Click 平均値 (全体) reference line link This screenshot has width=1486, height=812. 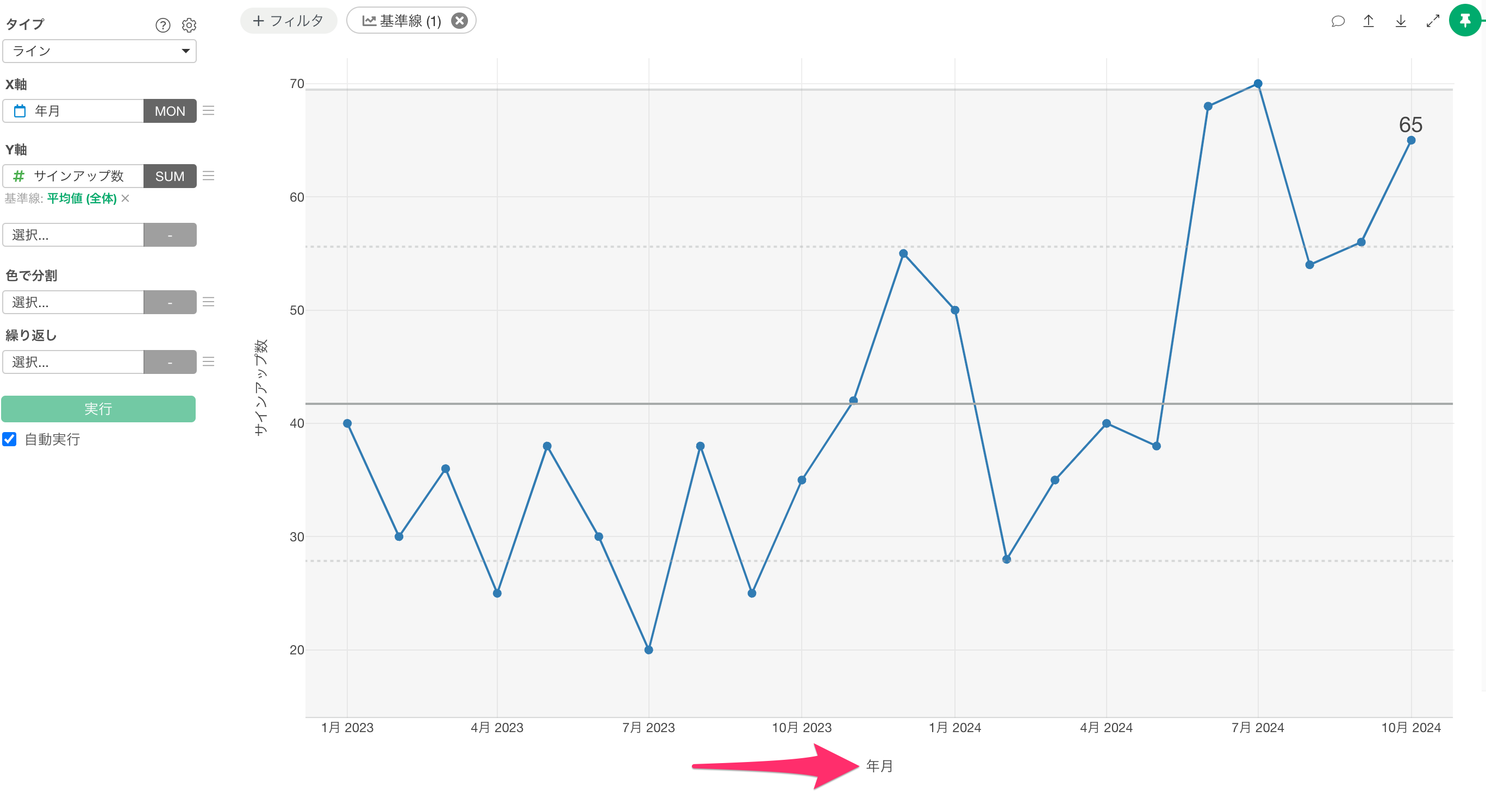(x=82, y=198)
